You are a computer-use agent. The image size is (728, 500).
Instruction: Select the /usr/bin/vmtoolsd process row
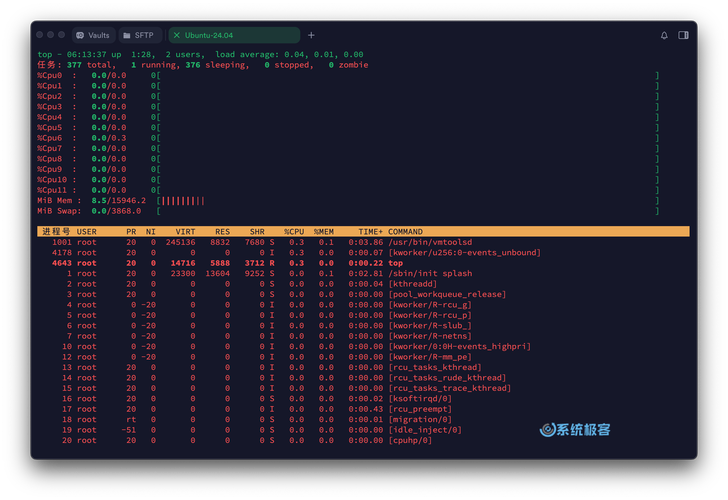(x=430, y=242)
